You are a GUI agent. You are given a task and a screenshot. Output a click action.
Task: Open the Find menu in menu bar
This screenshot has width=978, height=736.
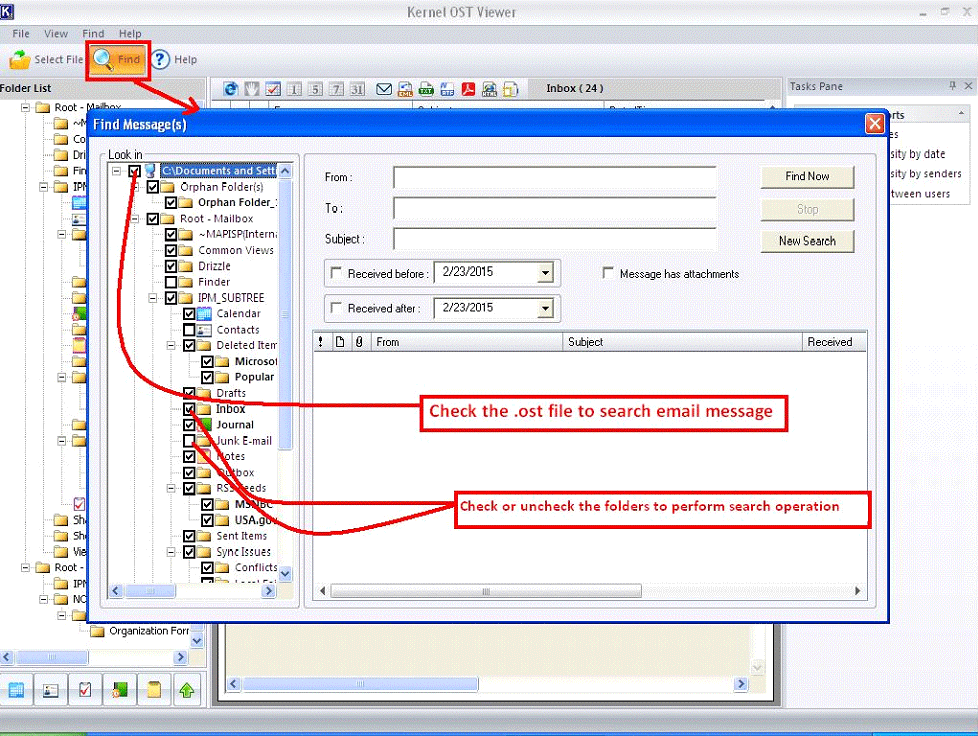pyautogui.click(x=93, y=34)
